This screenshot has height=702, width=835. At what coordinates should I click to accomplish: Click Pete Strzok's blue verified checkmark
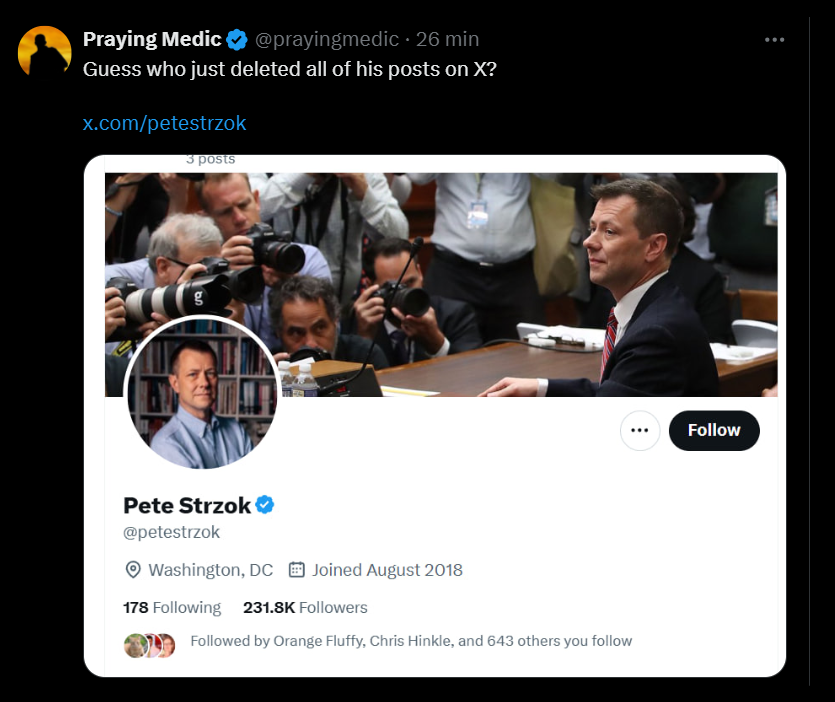point(265,505)
